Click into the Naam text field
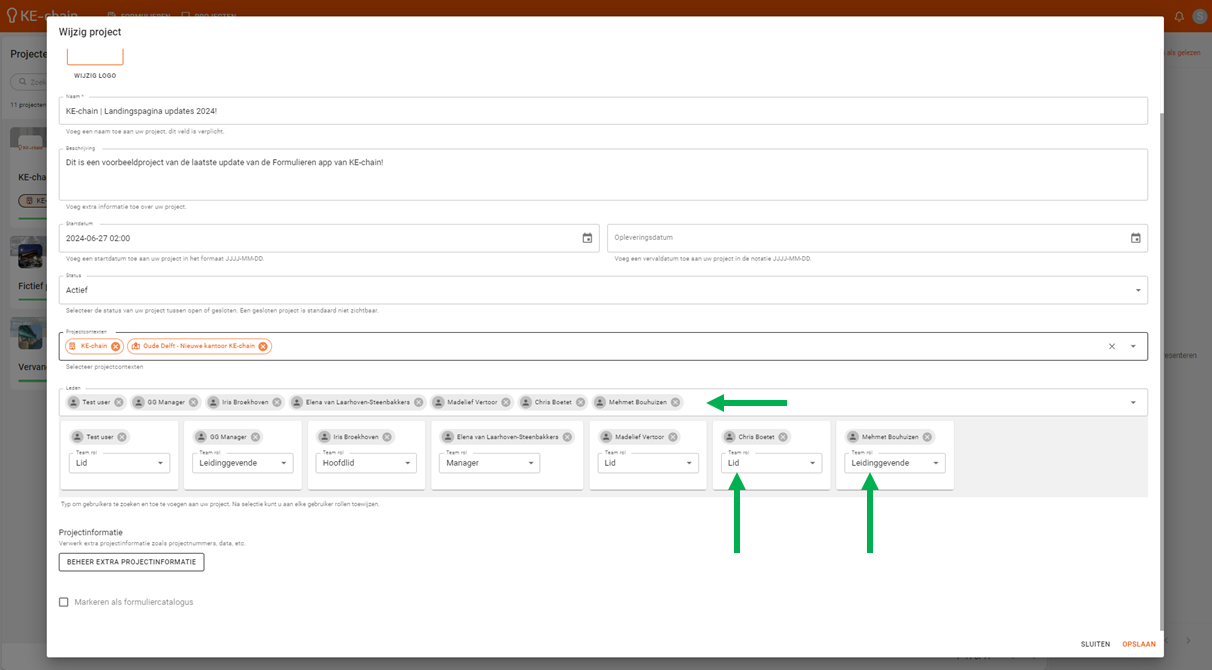This screenshot has width=1212, height=670. 600,110
